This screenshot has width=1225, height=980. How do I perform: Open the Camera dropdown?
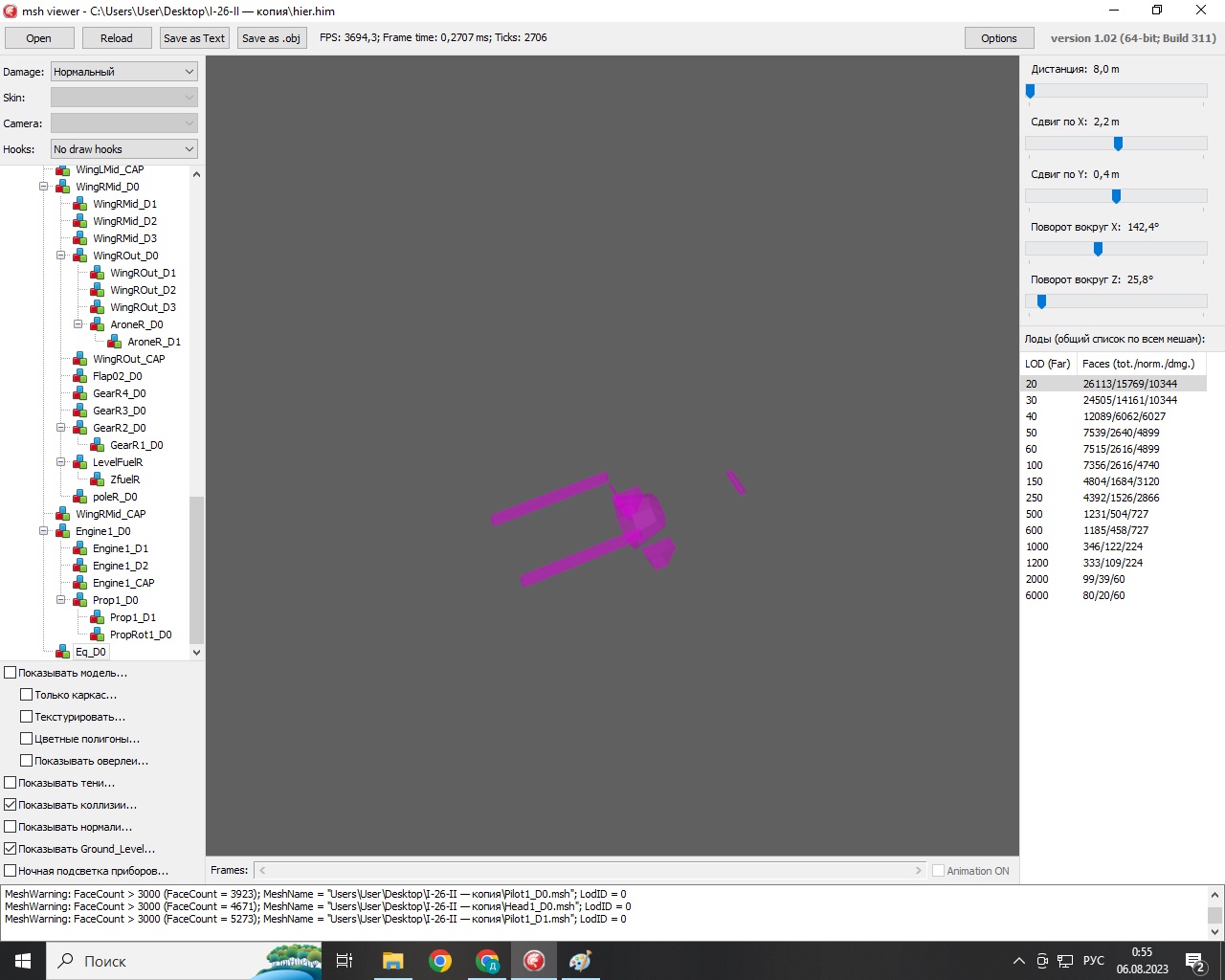coord(124,123)
